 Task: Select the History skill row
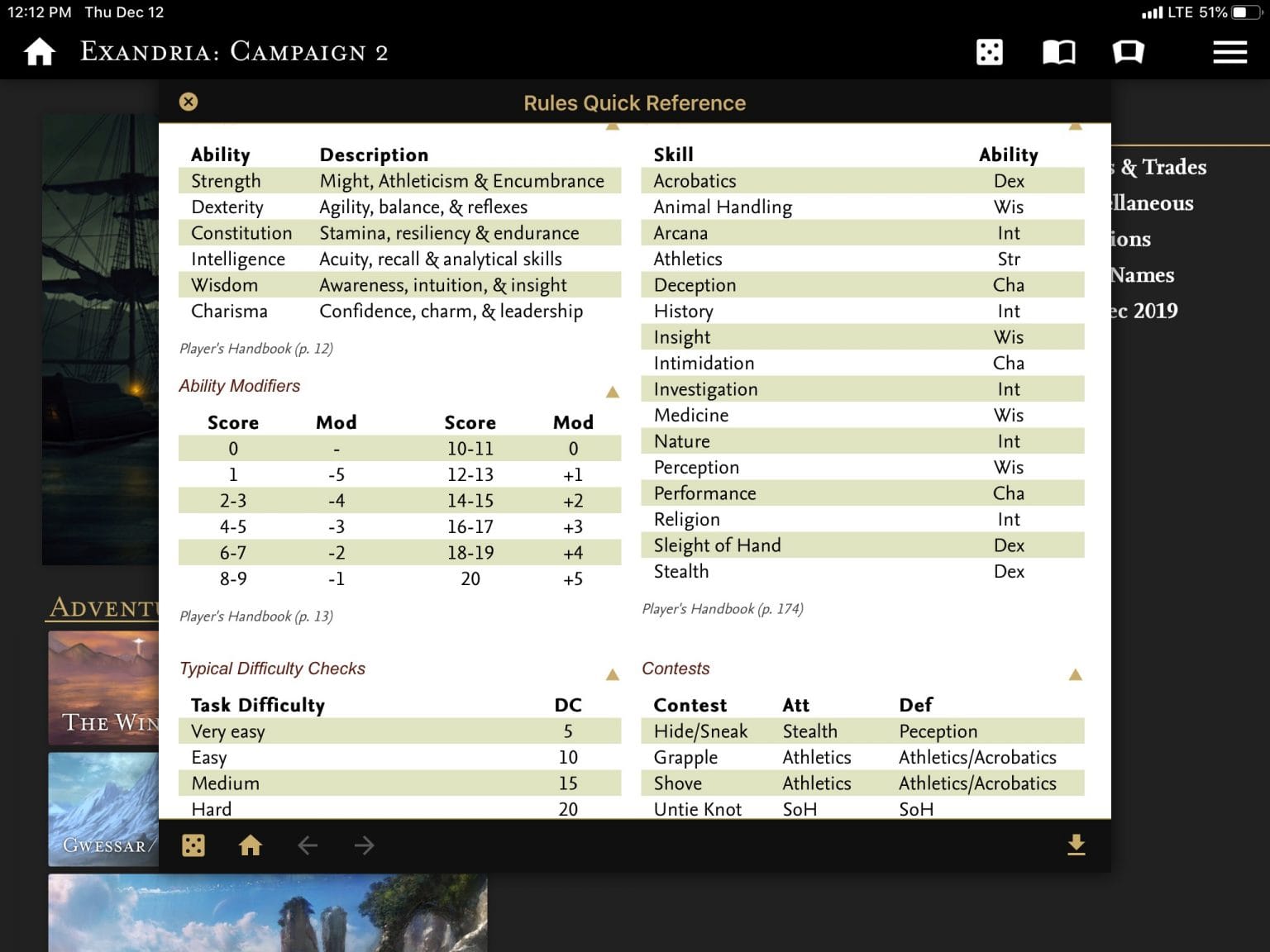pyautogui.click(x=862, y=311)
